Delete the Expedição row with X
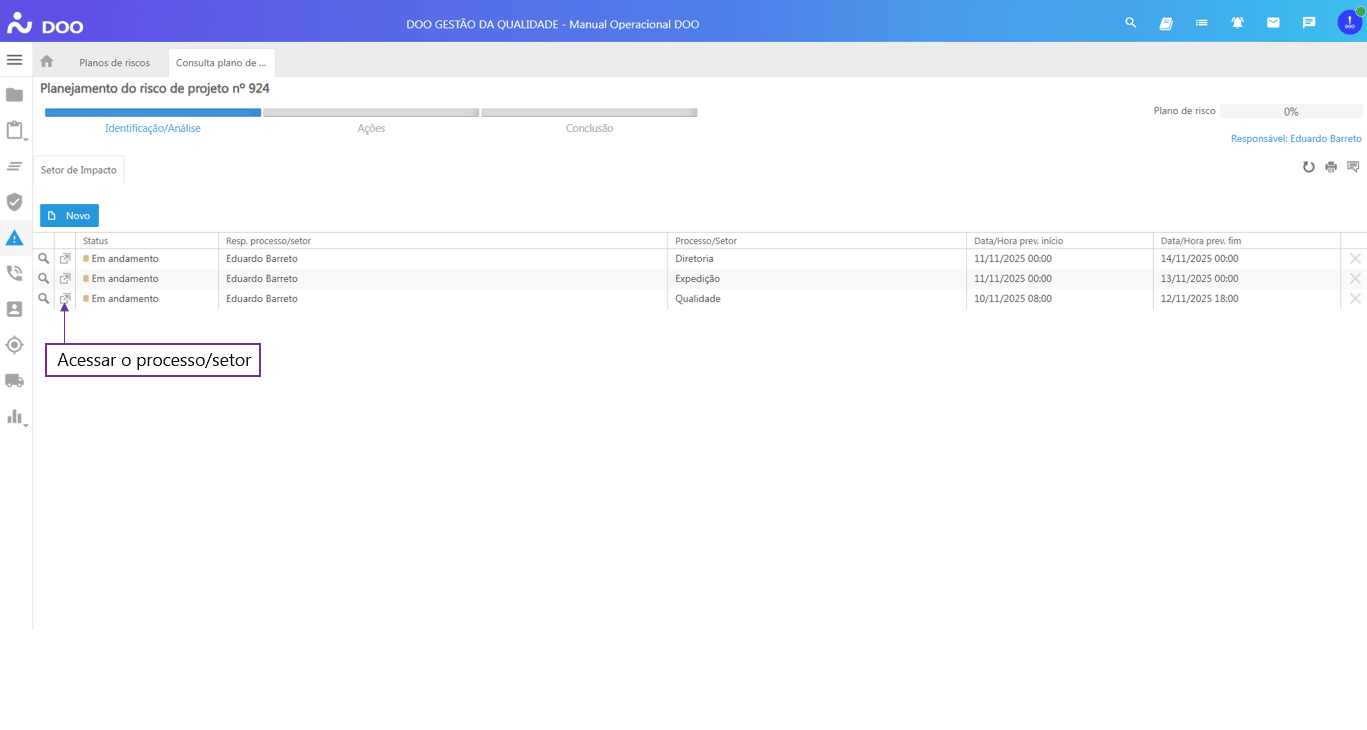Screen dimensions: 1367x730 1355,279
